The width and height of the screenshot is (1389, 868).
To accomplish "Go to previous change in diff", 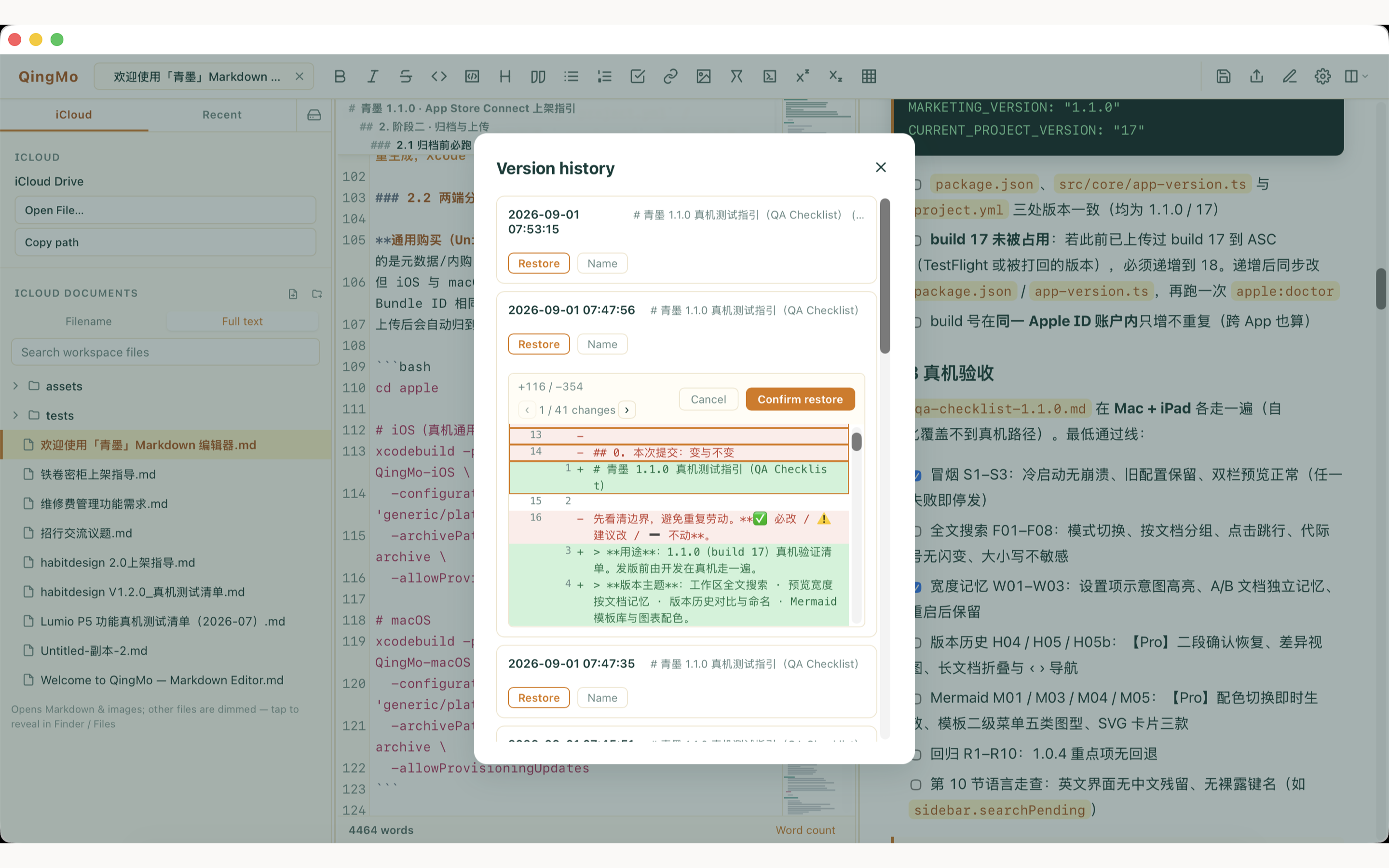I will (527, 410).
